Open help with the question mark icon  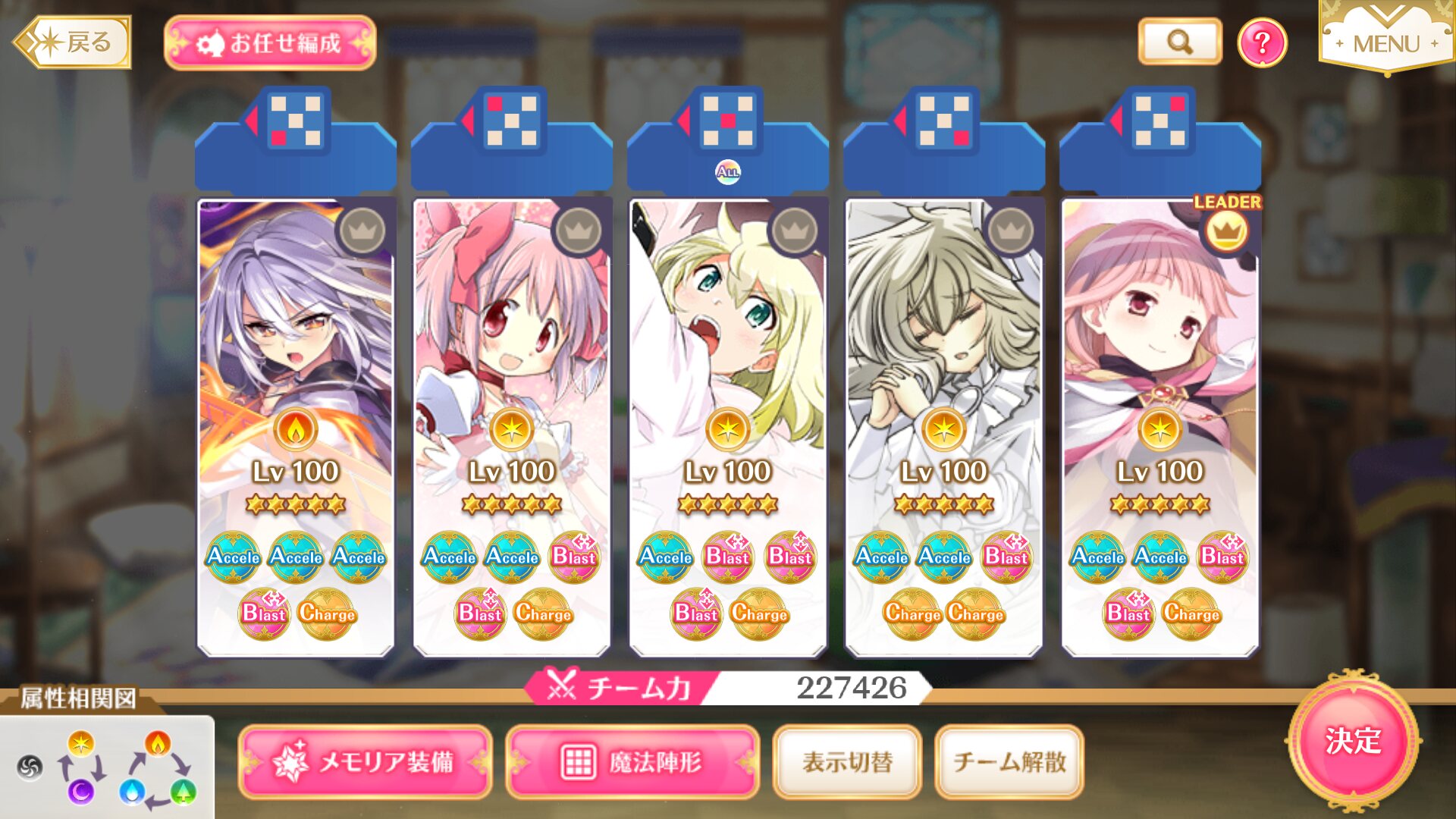1262,42
